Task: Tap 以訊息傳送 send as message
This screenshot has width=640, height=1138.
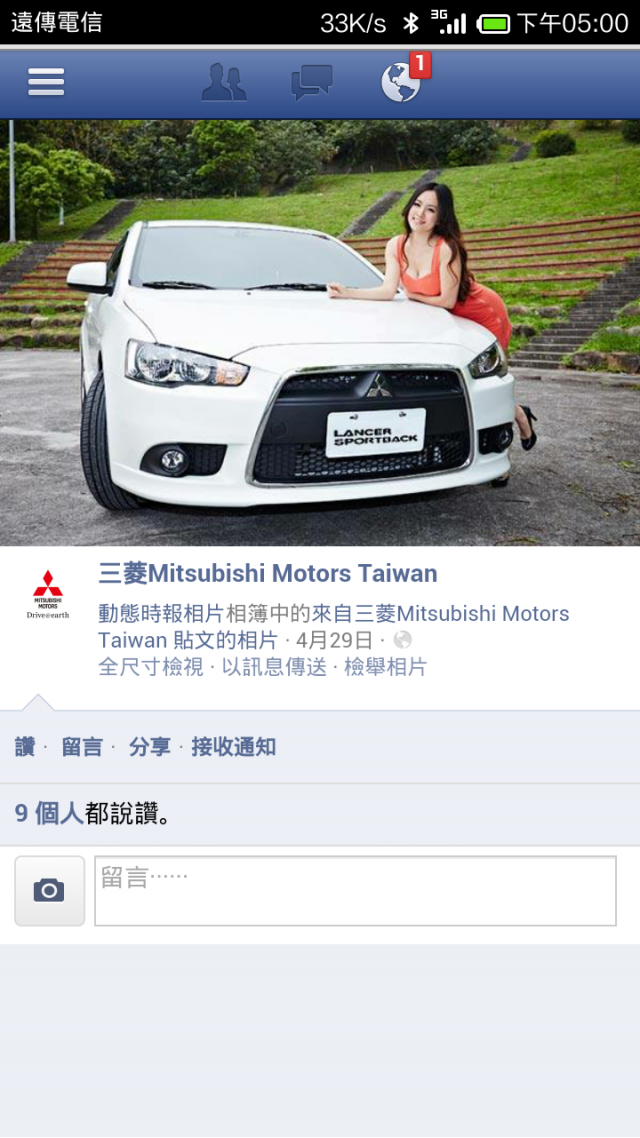Action: coord(274,667)
